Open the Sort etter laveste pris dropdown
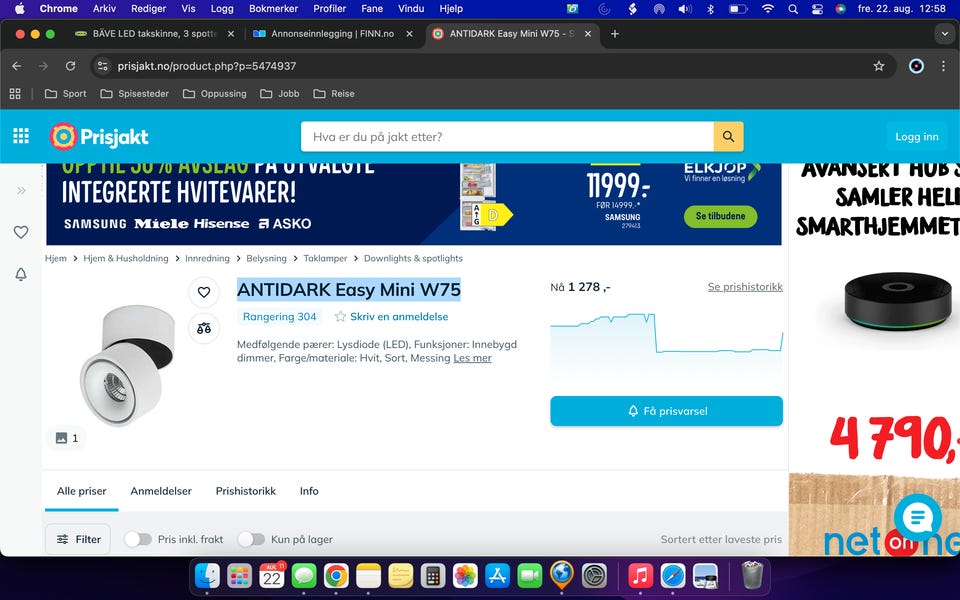 [x=721, y=539]
